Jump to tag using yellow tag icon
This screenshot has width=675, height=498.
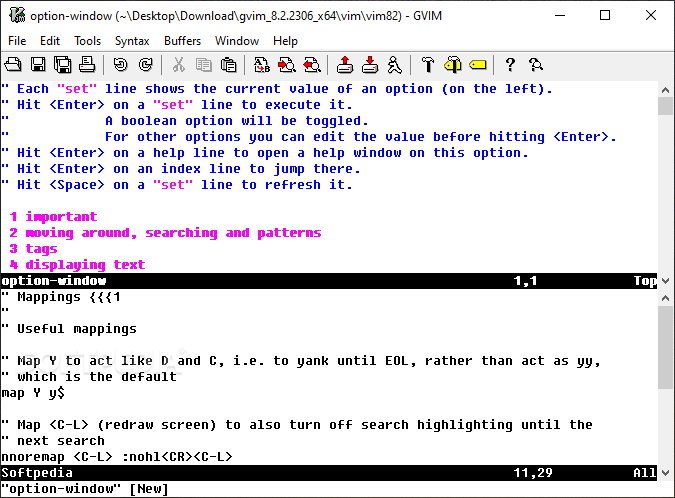click(477, 65)
